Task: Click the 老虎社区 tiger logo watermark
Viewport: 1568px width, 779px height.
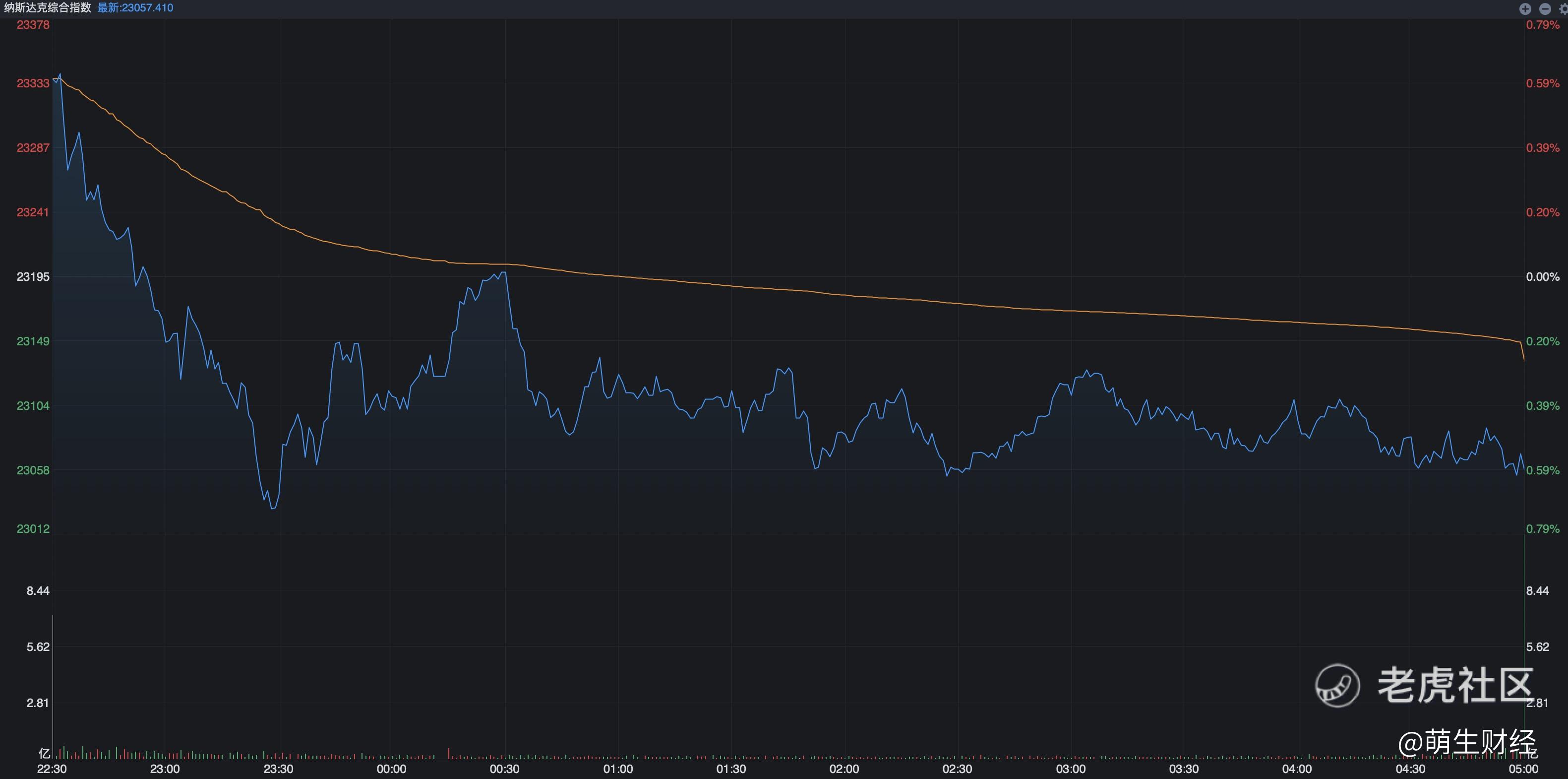Action: pyautogui.click(x=1337, y=685)
